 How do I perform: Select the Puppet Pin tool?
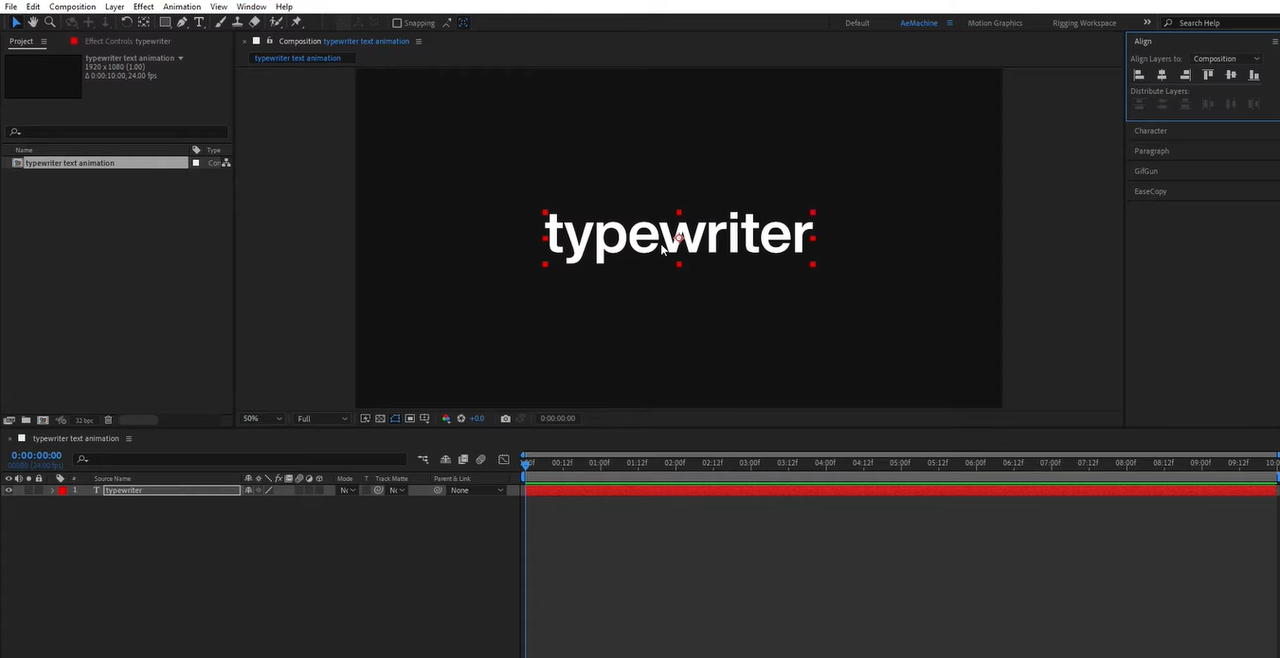296,22
